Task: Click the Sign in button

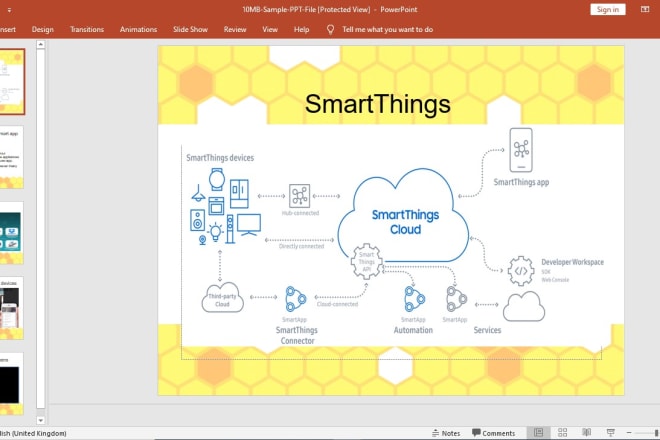Action: click(x=607, y=9)
